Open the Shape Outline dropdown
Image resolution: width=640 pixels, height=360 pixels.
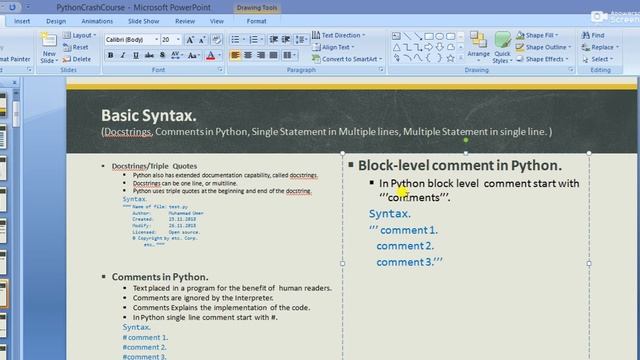tap(543, 47)
